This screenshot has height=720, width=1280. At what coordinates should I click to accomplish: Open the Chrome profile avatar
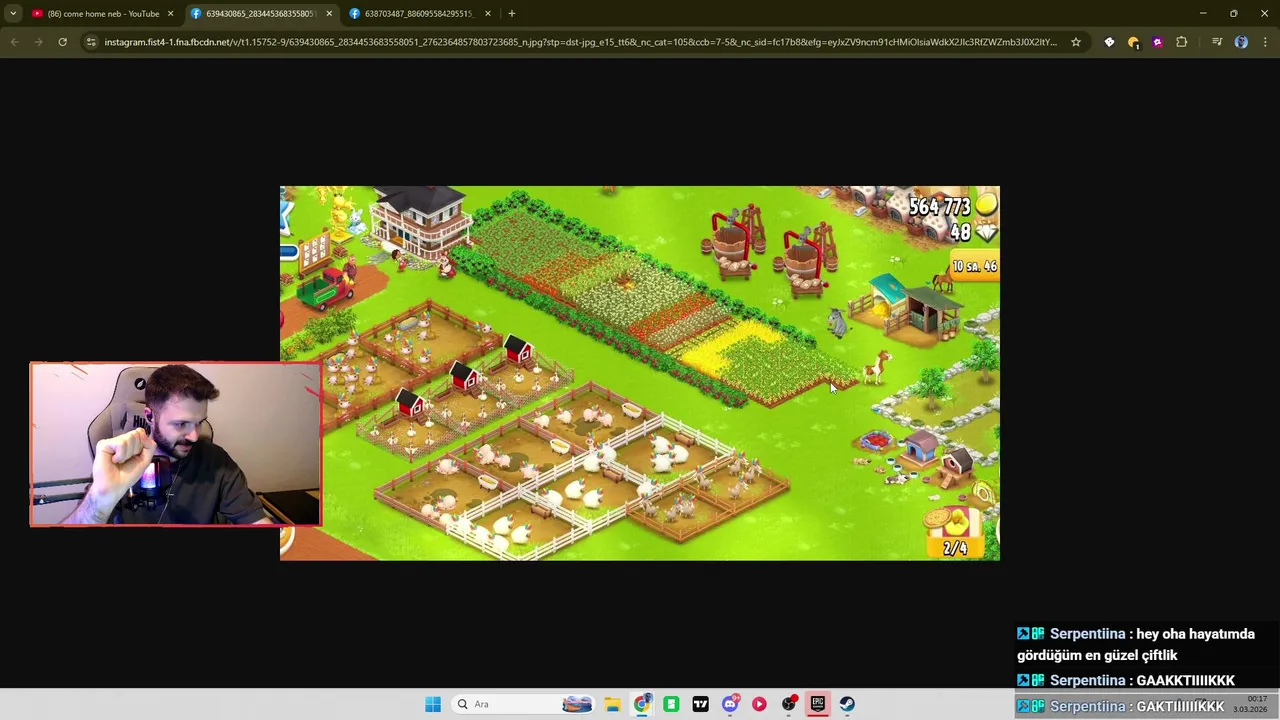click(1241, 42)
